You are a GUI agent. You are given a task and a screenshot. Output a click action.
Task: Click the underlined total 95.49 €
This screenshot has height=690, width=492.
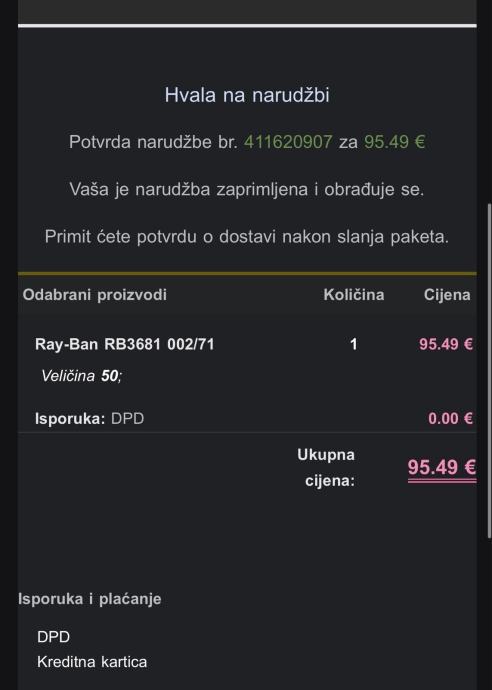tap(442, 468)
